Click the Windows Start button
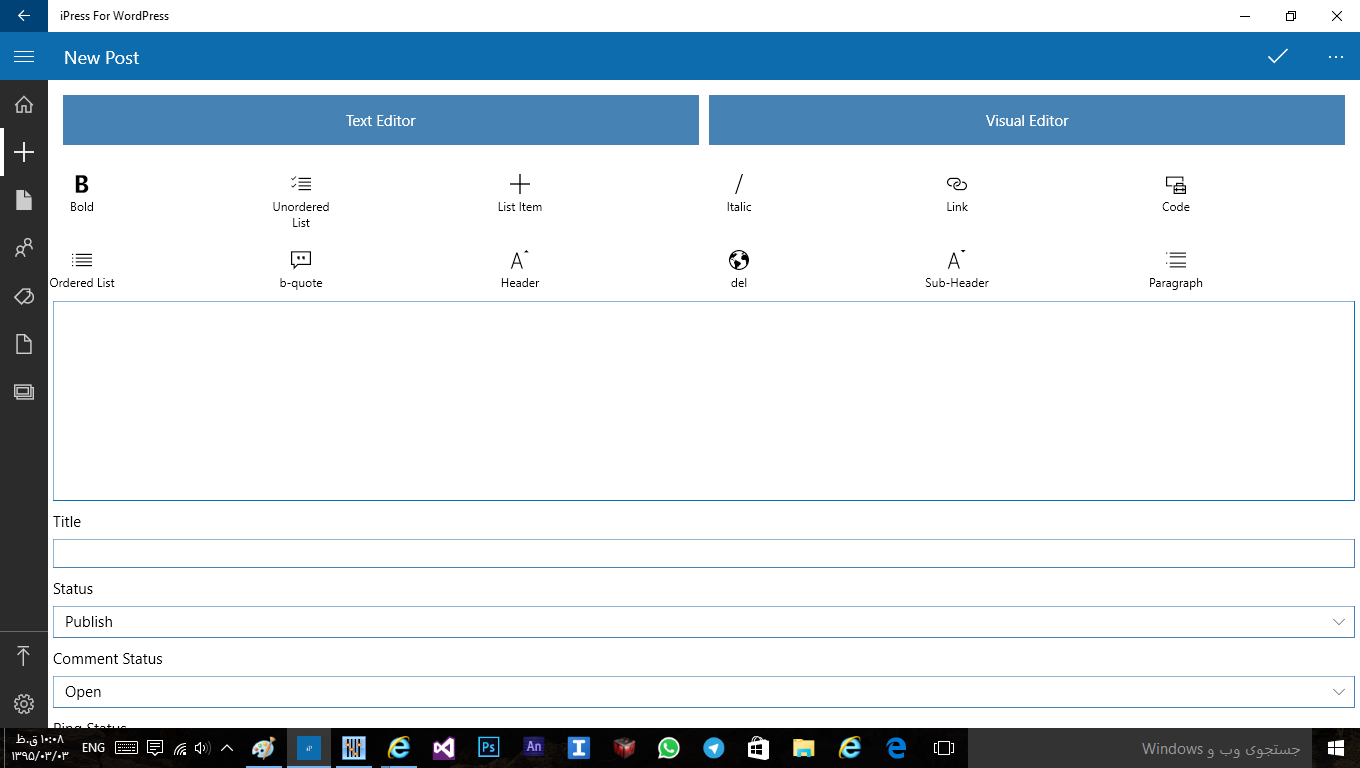Screen dimensions: 1360x768 (x=1336, y=748)
